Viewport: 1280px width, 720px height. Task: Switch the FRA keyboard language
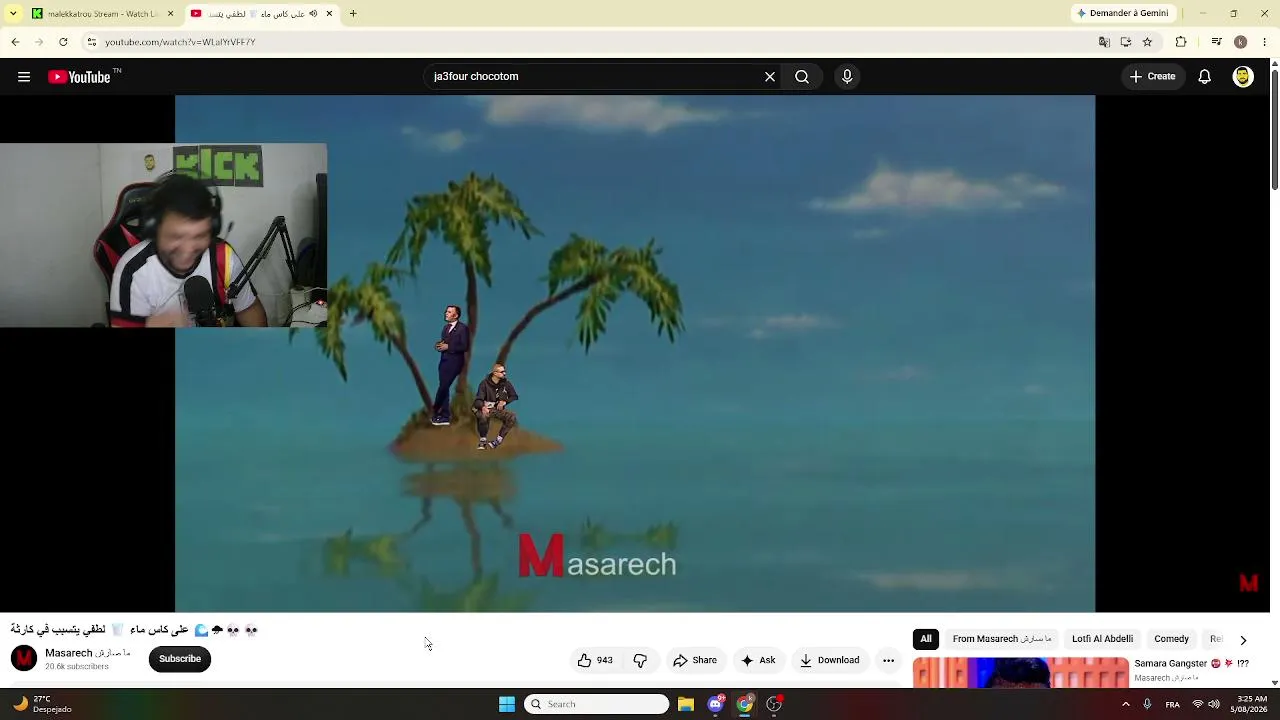(x=1172, y=704)
